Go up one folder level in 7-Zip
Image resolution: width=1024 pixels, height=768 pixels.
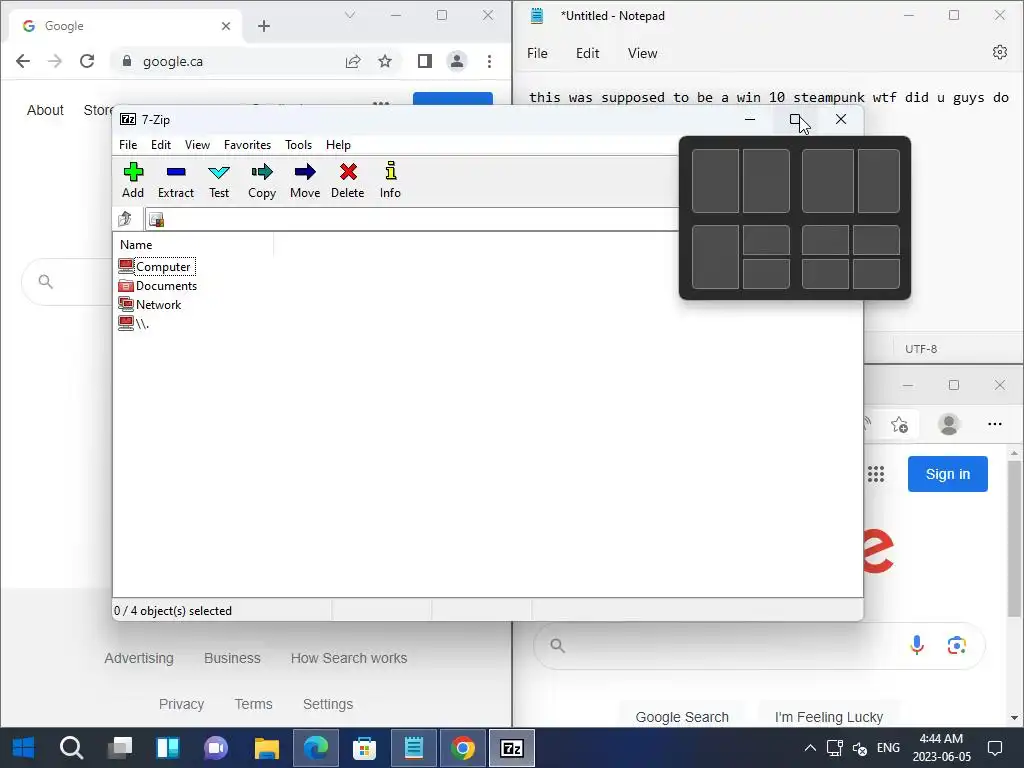coord(125,219)
